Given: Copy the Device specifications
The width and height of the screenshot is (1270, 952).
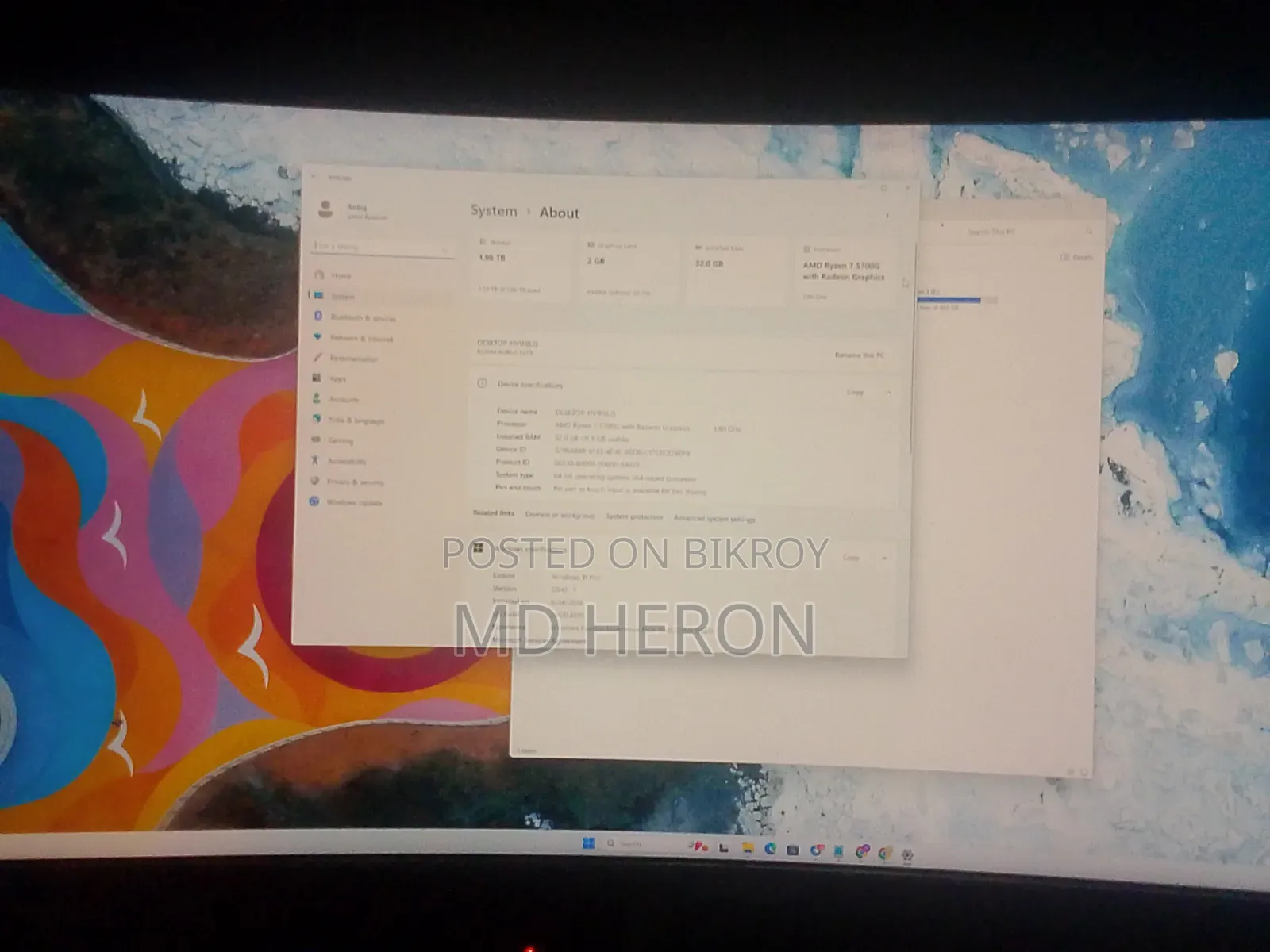Looking at the screenshot, I should (x=854, y=392).
